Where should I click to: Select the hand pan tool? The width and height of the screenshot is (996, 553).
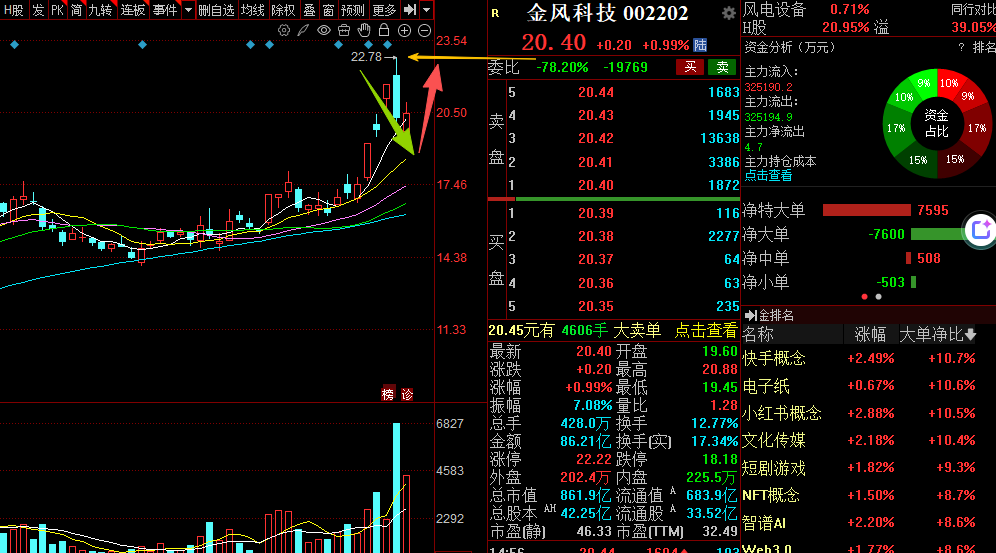click(364, 30)
